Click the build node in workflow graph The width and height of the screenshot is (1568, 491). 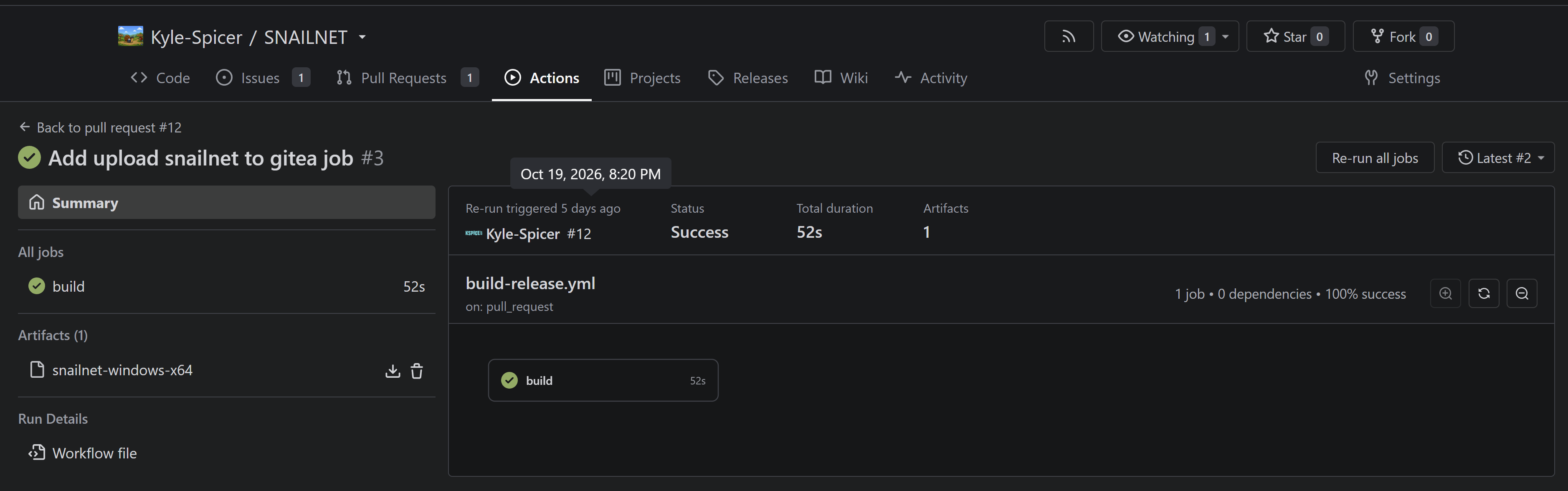pos(603,380)
